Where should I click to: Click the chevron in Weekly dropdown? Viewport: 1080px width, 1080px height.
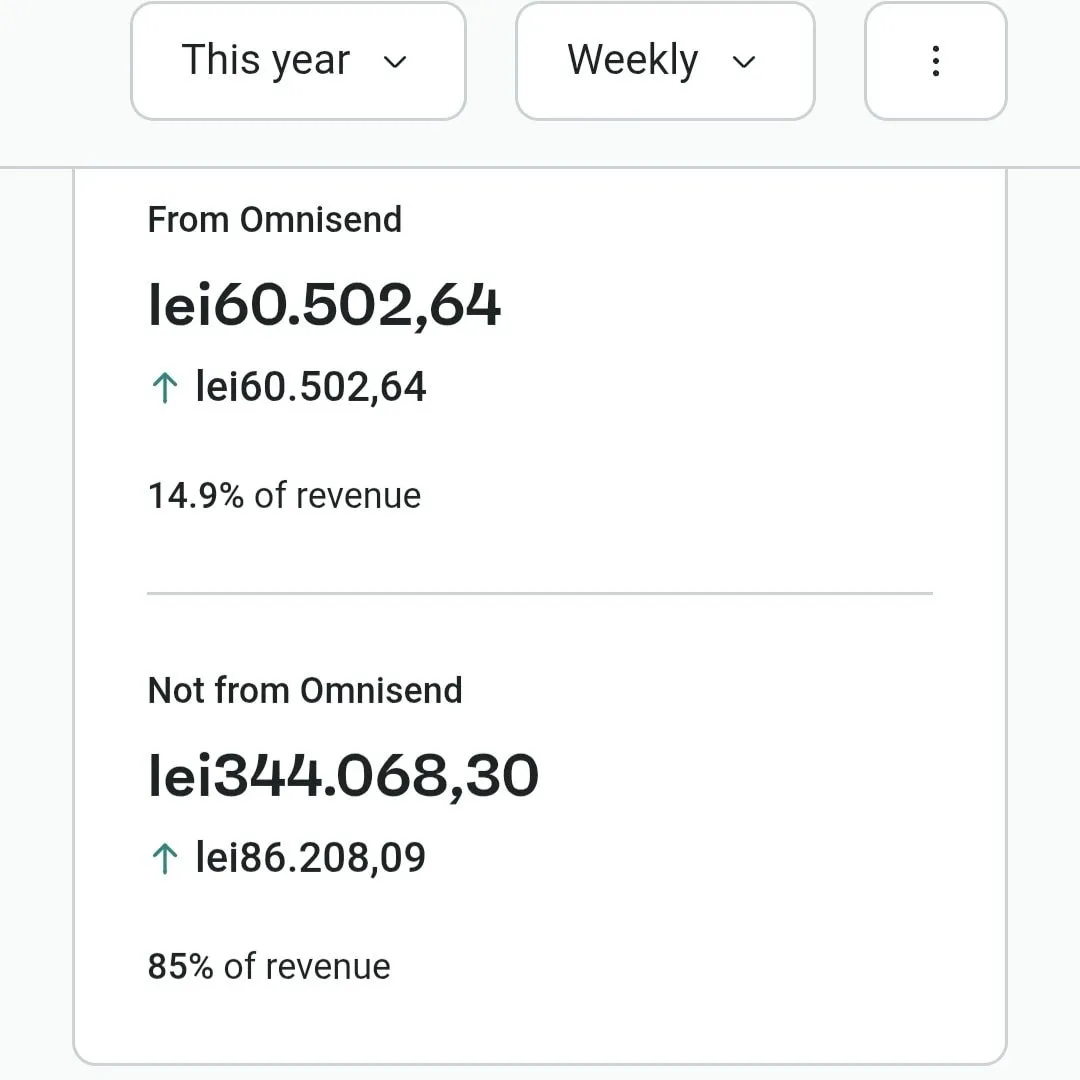(x=743, y=62)
